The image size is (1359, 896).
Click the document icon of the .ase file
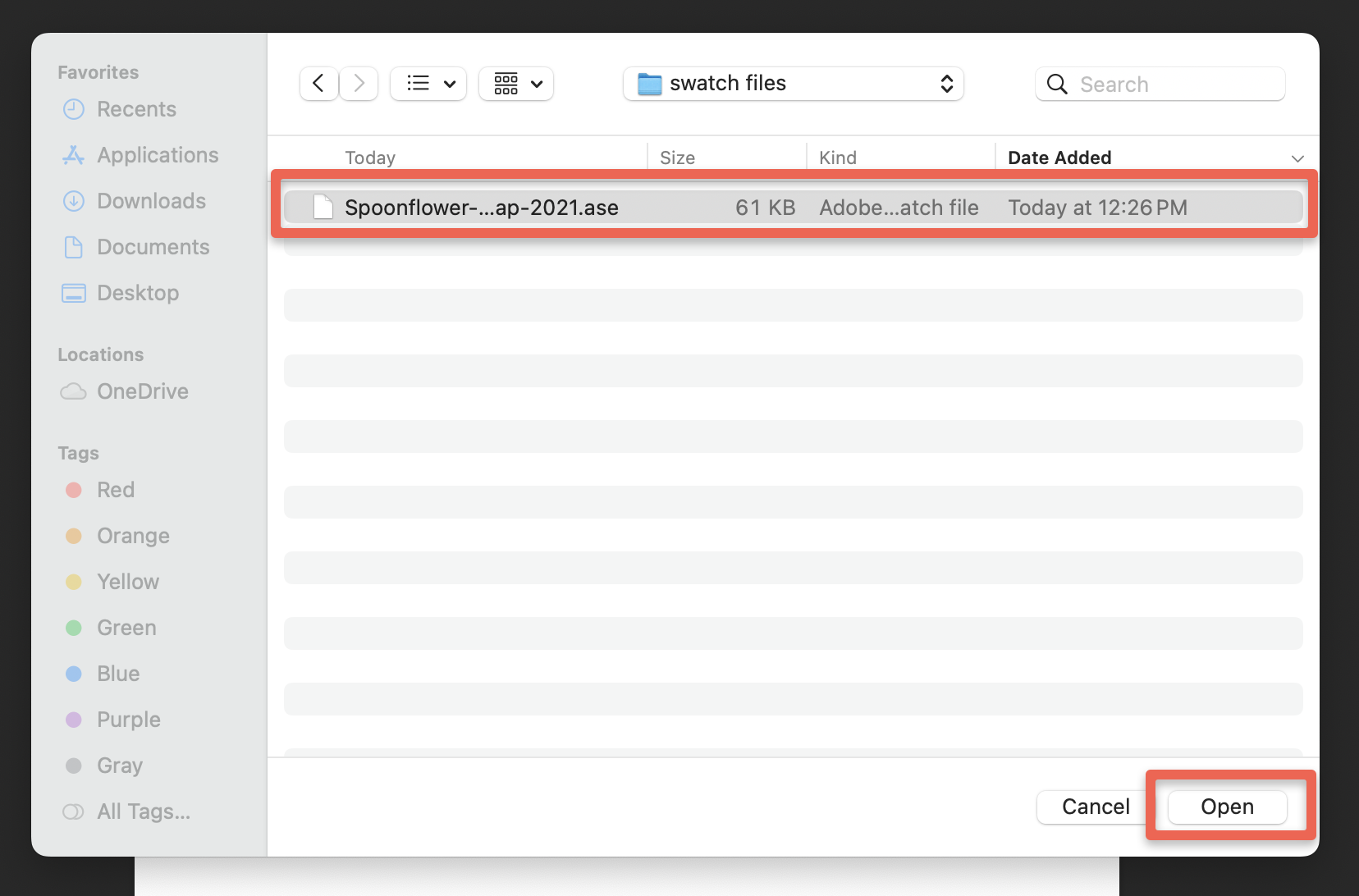point(323,207)
